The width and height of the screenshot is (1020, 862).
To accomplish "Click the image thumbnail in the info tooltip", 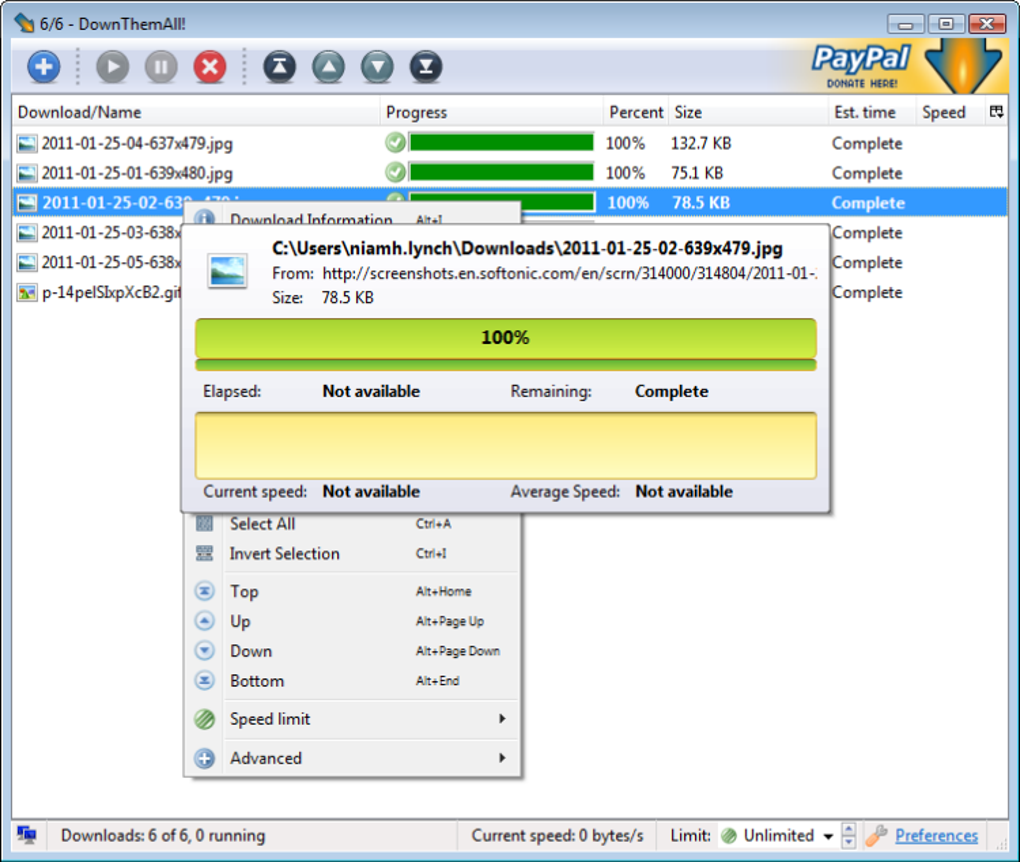I will pyautogui.click(x=228, y=271).
